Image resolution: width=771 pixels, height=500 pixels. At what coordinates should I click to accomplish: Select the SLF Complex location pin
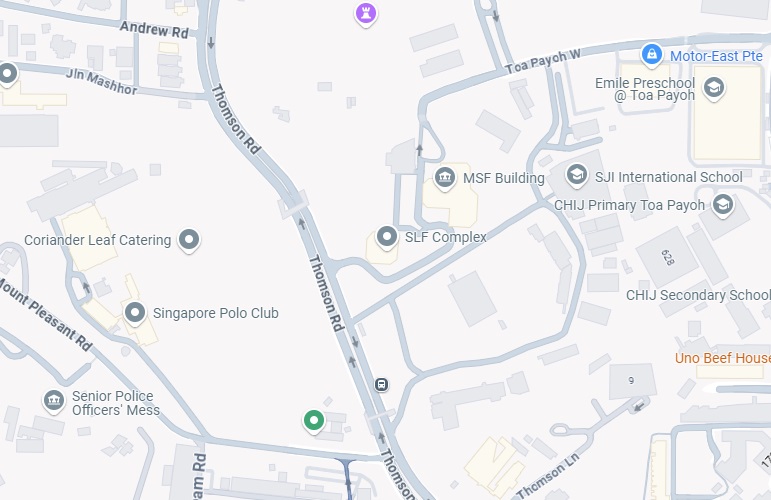[x=387, y=237]
